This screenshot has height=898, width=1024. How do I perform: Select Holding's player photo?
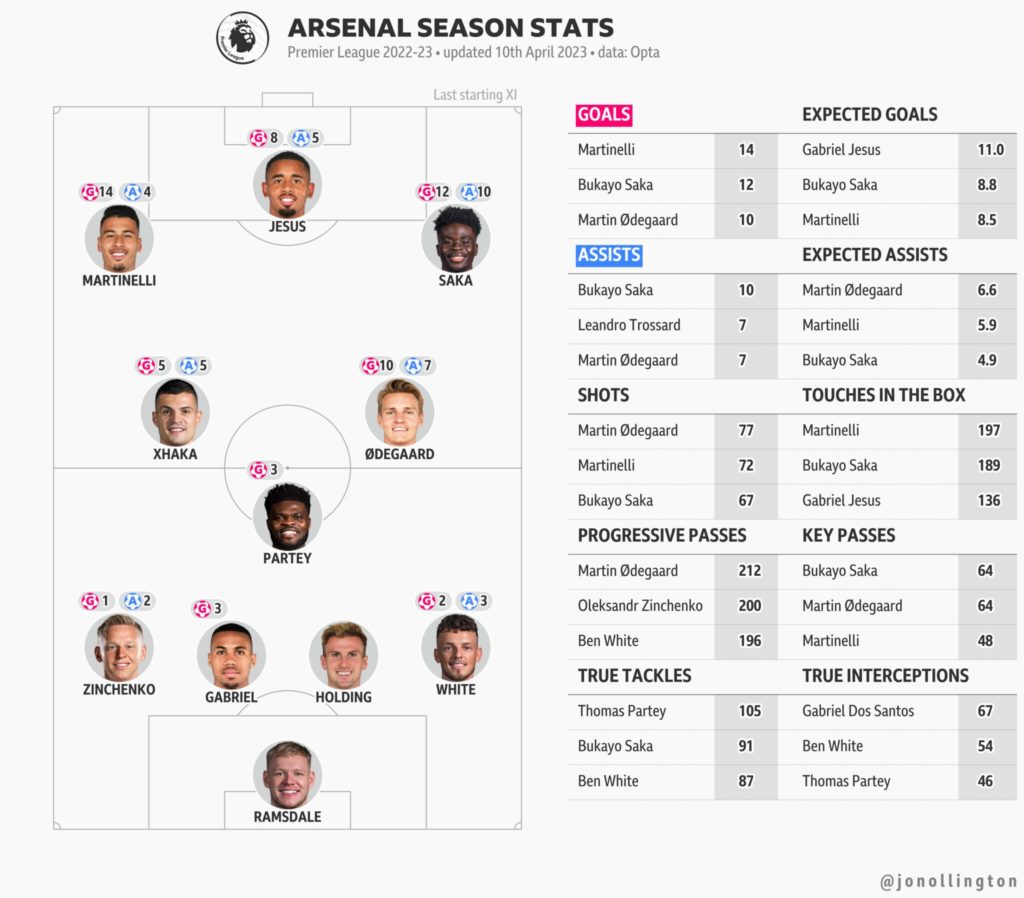click(344, 655)
